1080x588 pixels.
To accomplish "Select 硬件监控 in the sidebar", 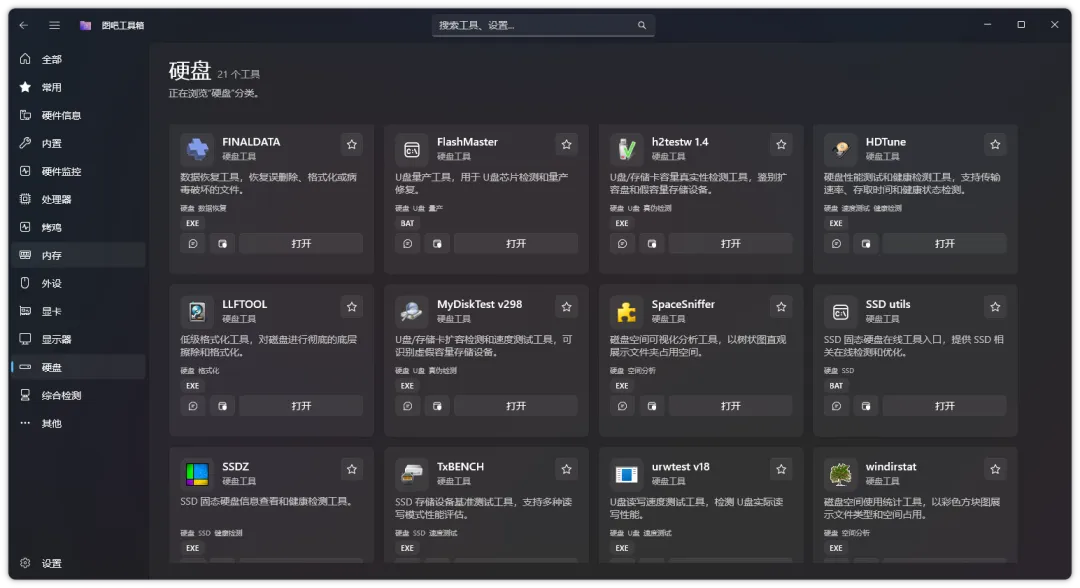I will (79, 171).
